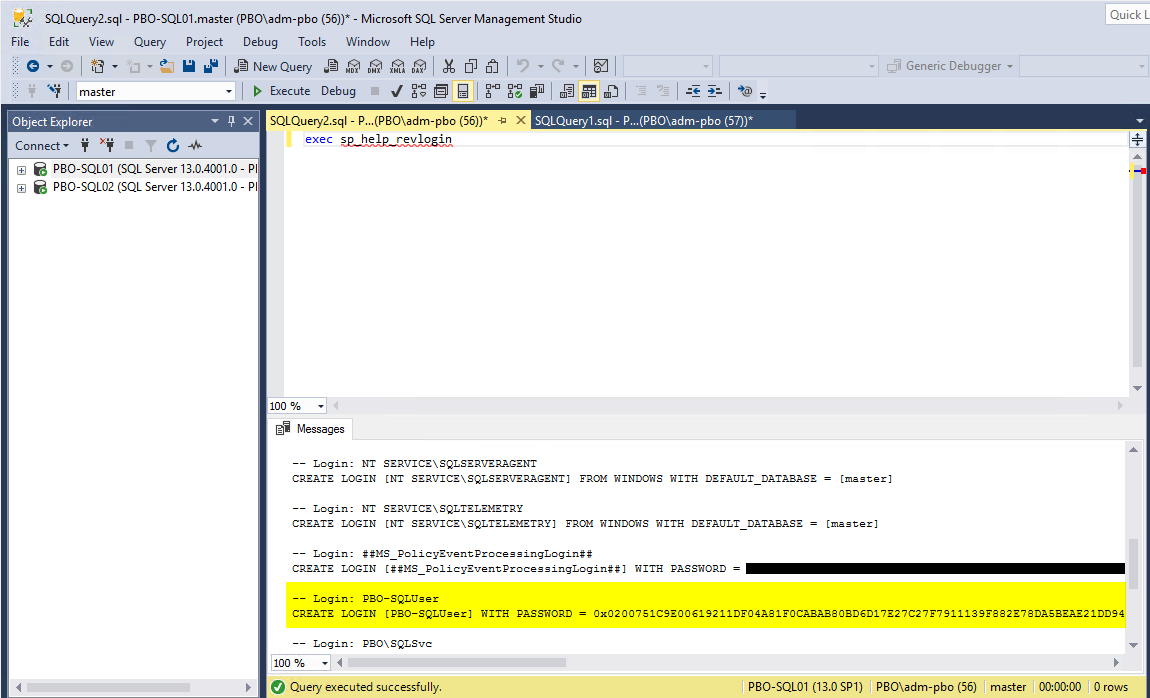Toggle Include Actual Execution Plan
Screen dimensions: 1150x698
493,91
